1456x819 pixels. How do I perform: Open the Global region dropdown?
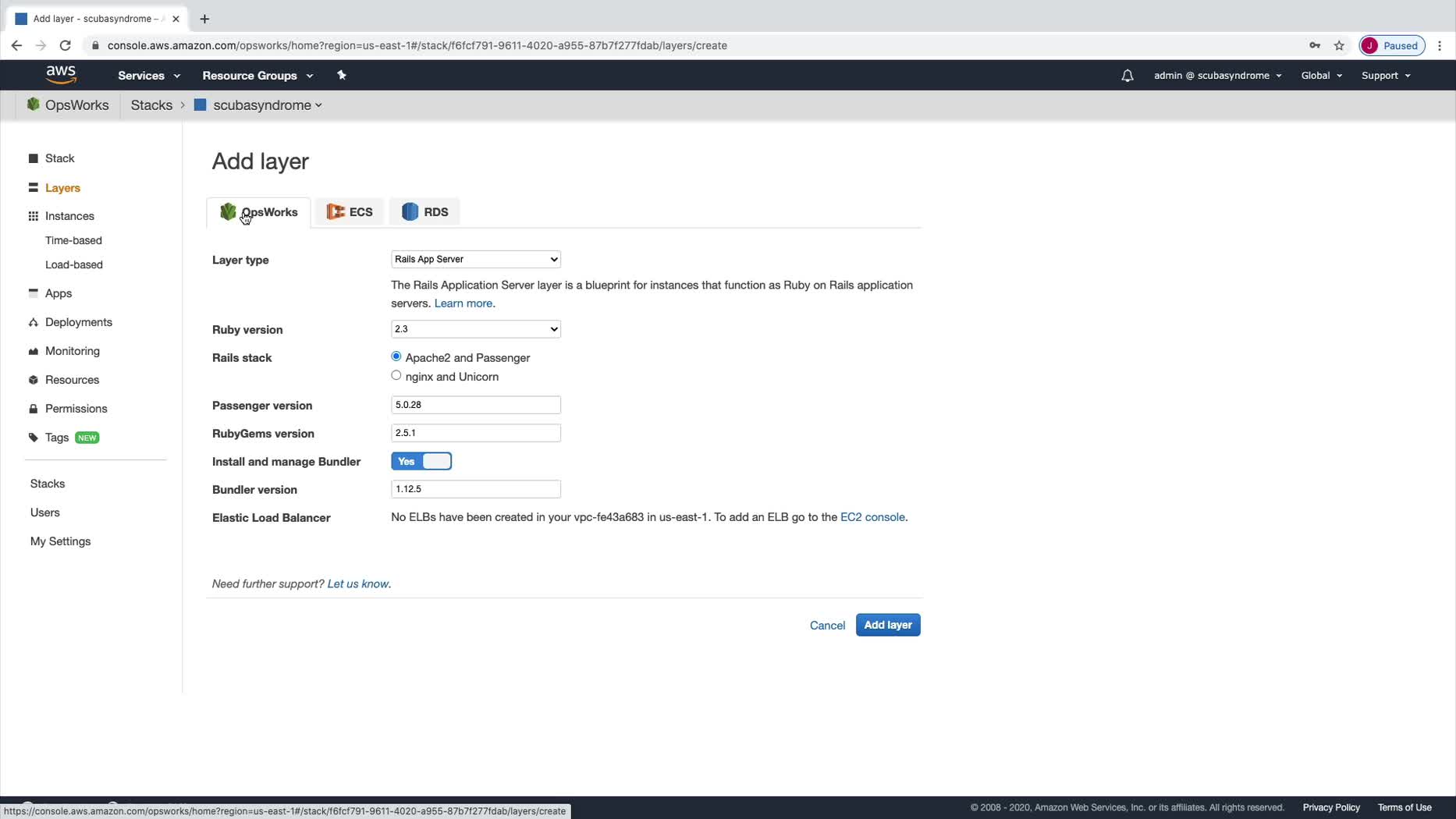coord(1322,76)
